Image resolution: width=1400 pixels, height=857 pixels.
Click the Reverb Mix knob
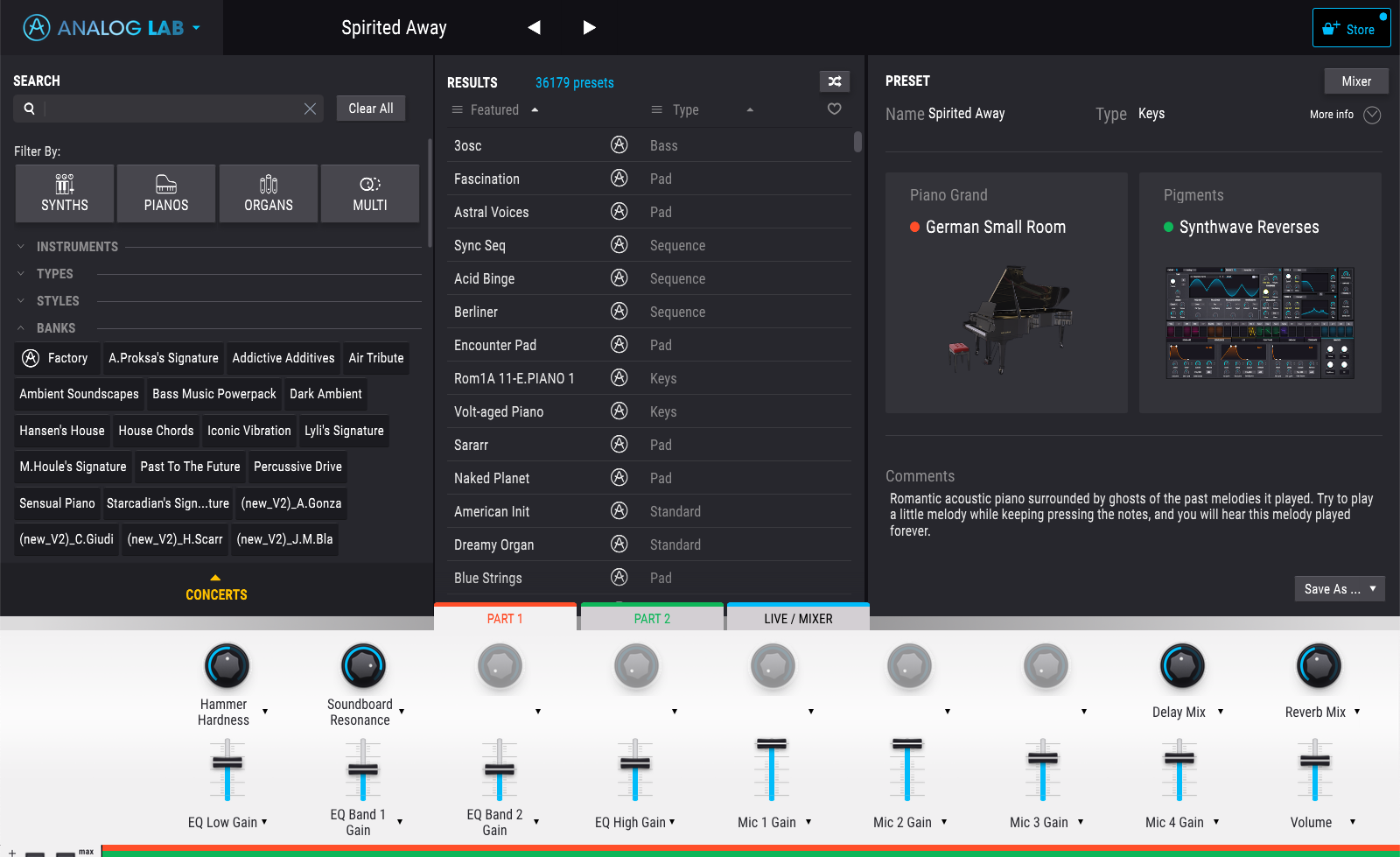click(1319, 666)
